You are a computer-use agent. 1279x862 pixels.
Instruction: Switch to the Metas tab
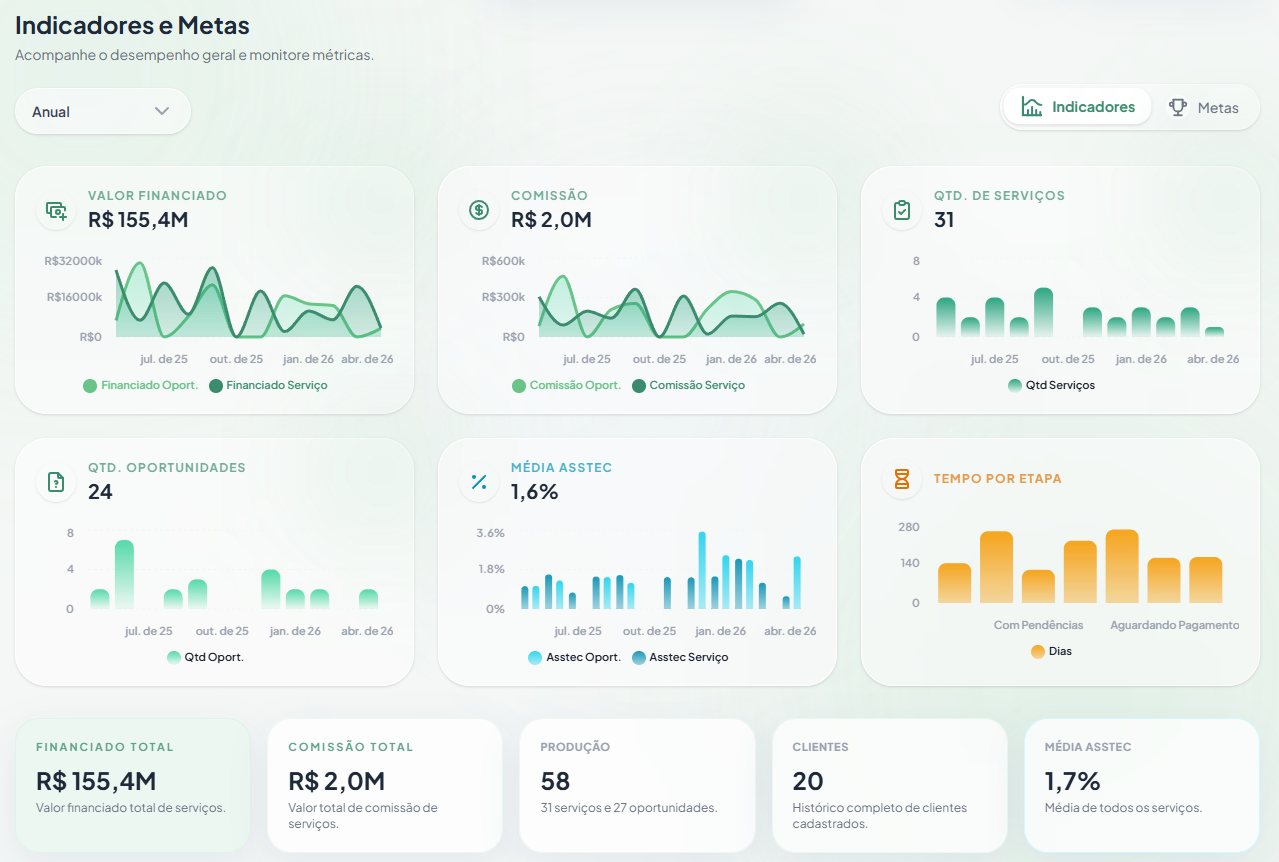click(x=1204, y=108)
